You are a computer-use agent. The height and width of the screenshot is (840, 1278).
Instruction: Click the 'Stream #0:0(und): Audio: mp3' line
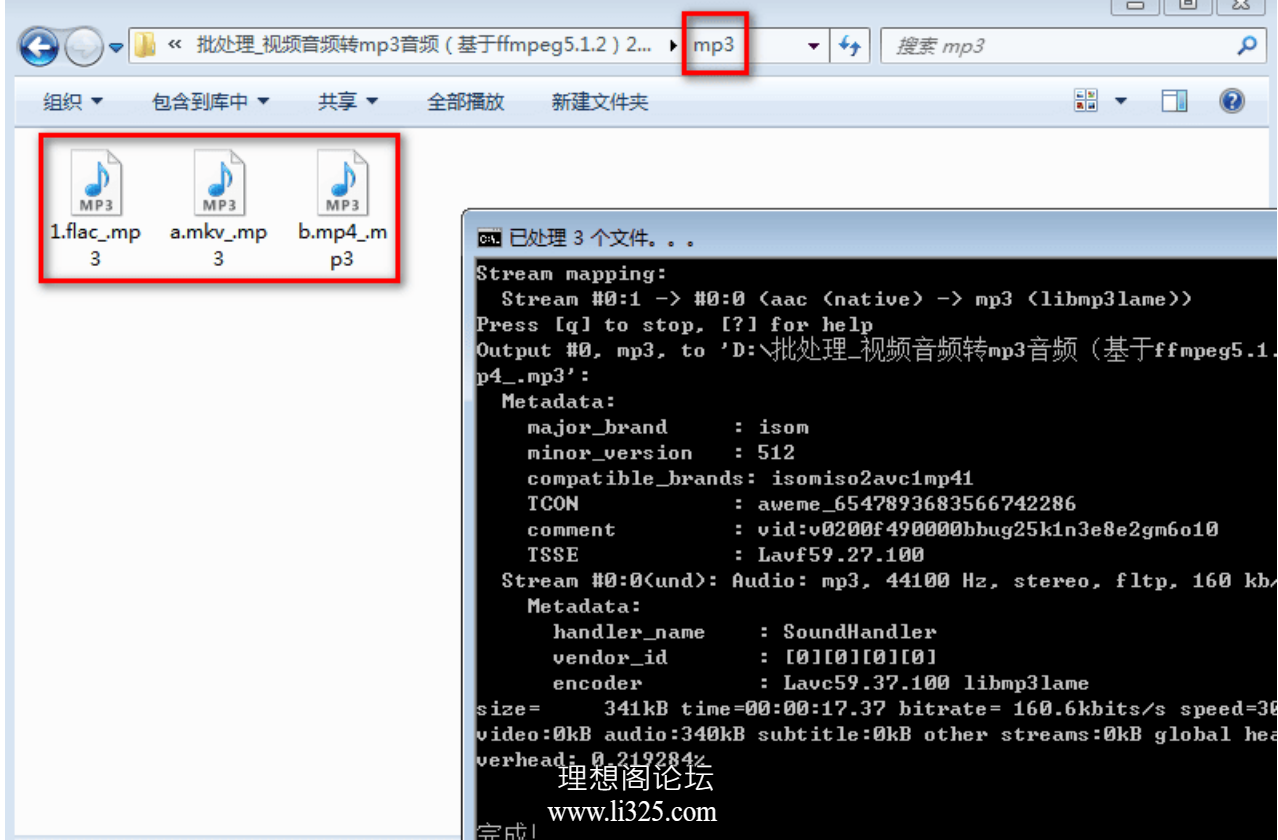pyautogui.click(x=889, y=580)
